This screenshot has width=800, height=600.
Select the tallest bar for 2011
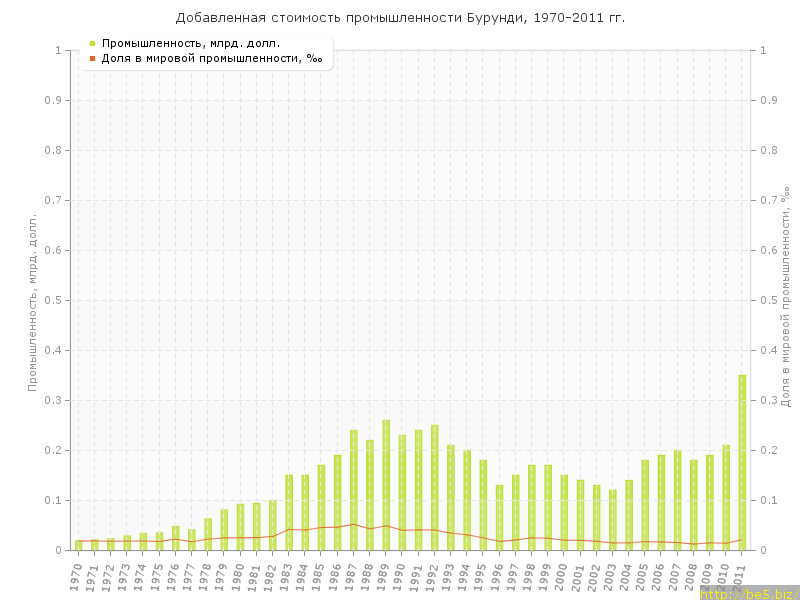[742, 462]
